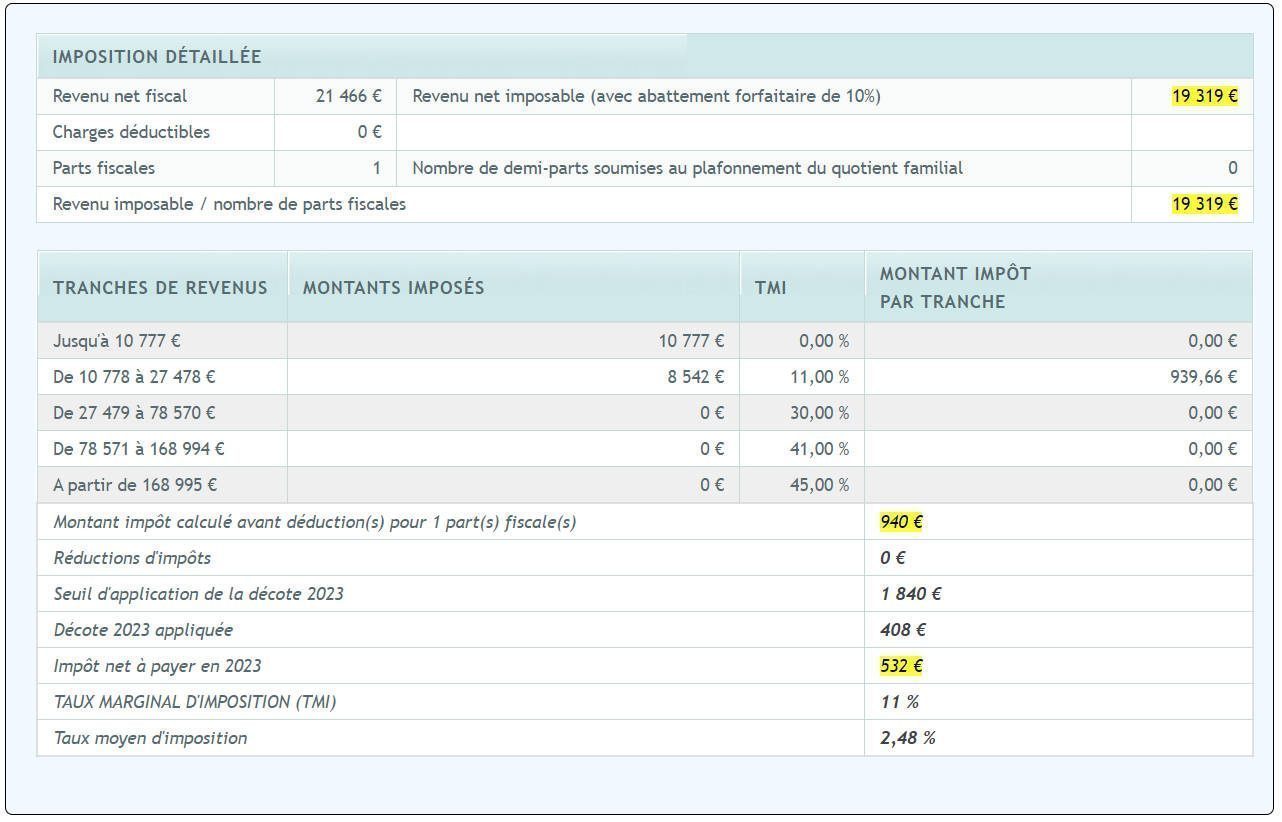1282x822 pixels.
Task: Click the MONTANTS IMPOSÉS column header
Action: 393,288
